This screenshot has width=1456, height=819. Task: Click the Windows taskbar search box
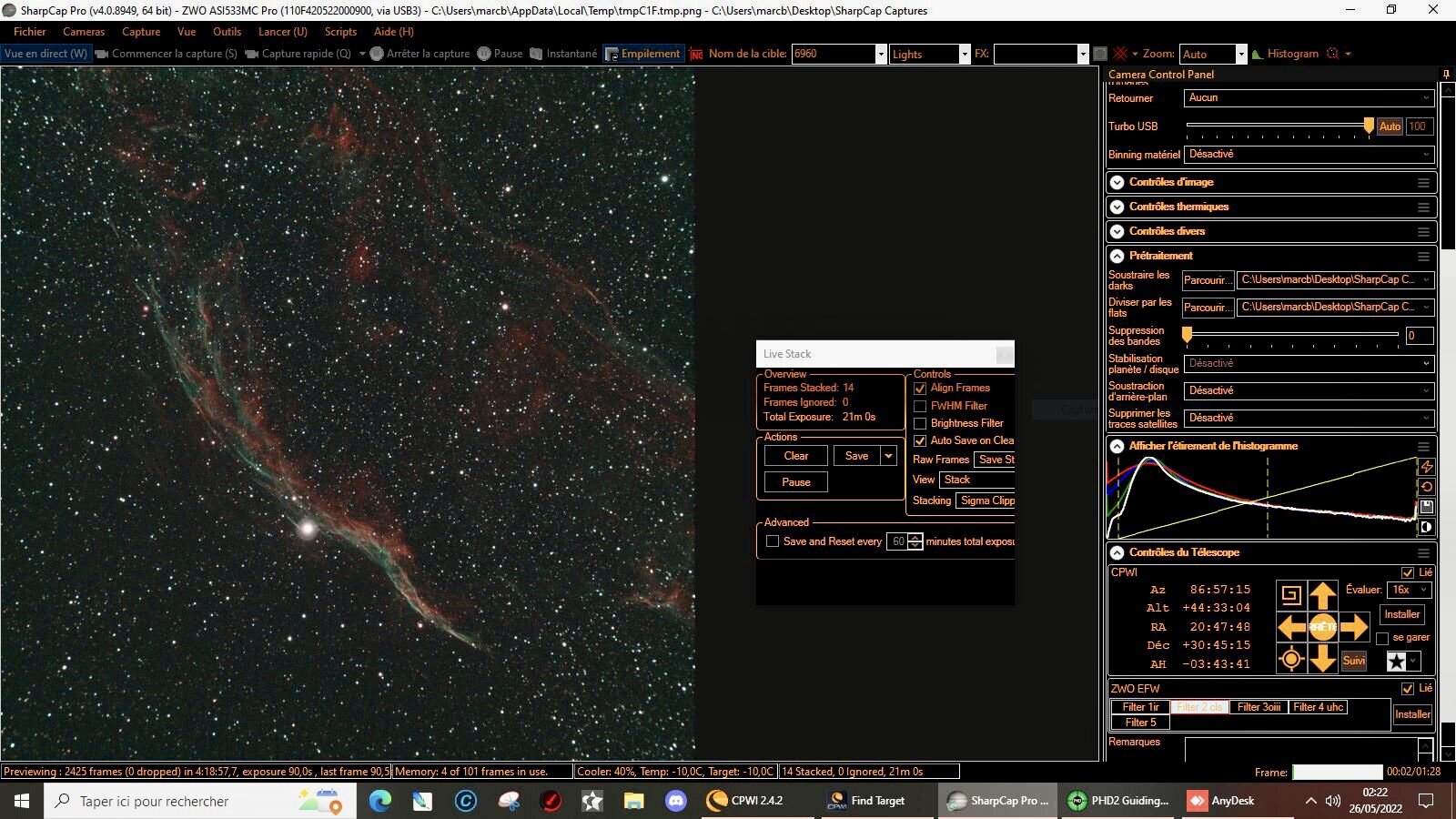click(x=200, y=801)
